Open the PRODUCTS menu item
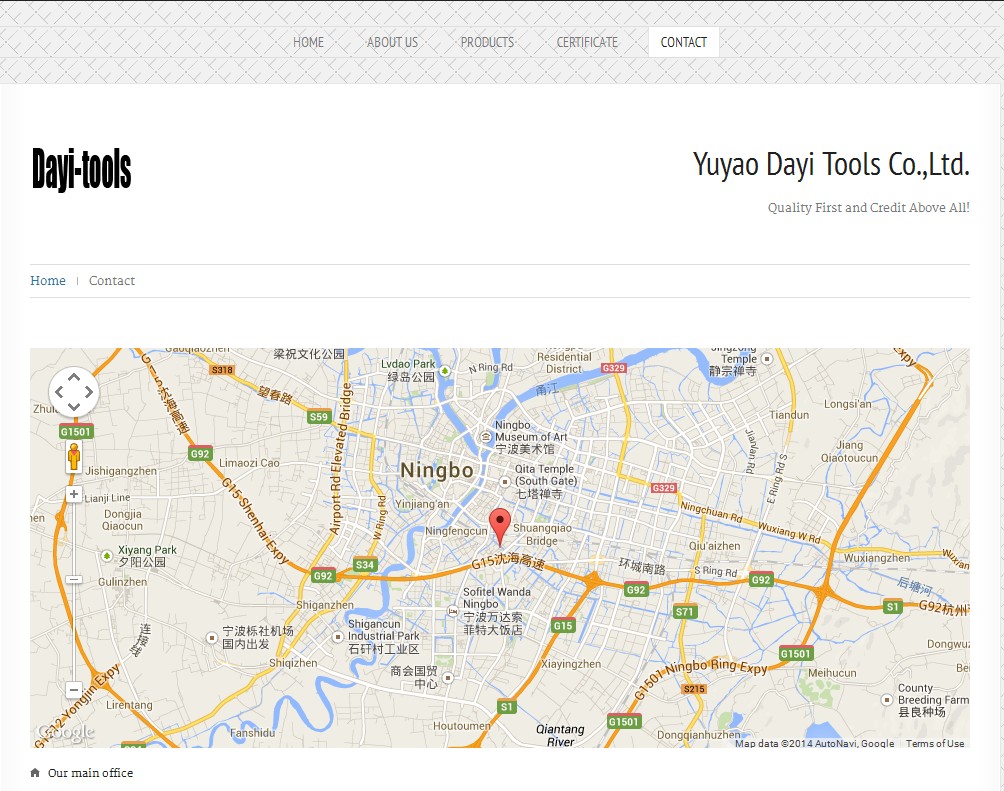Viewport: 1004px width, 791px height. [x=487, y=42]
